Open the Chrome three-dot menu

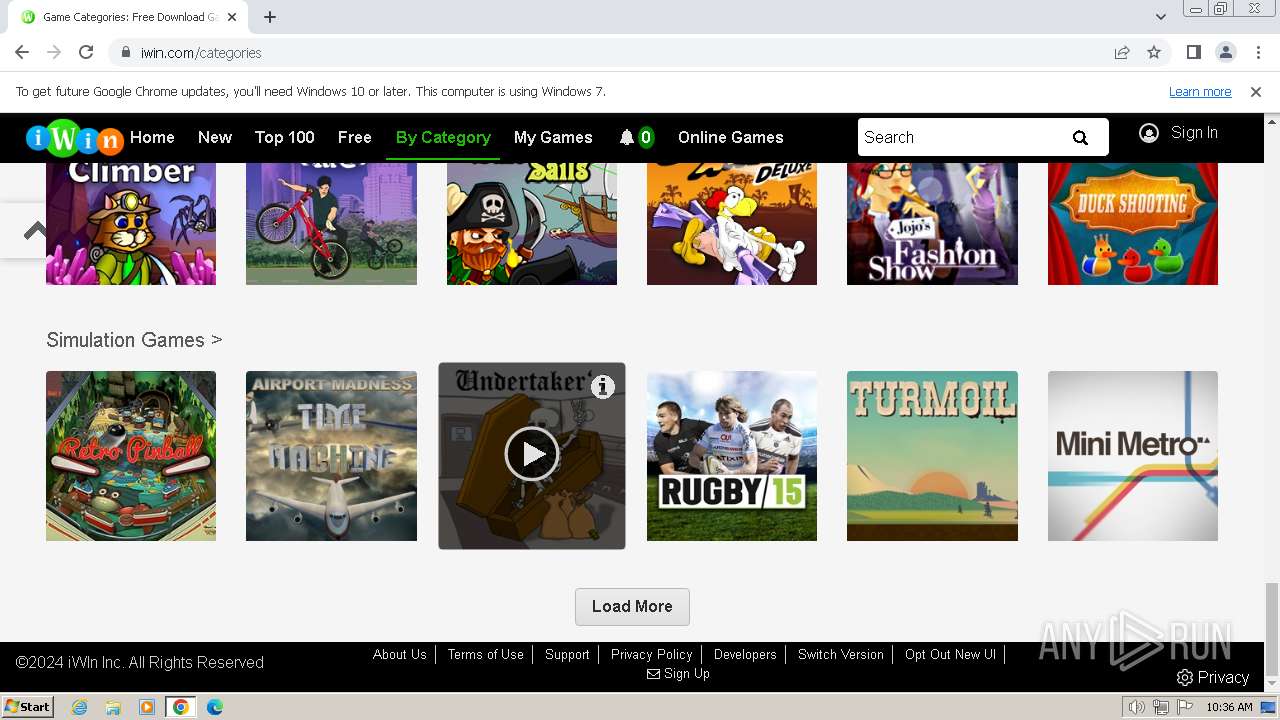coord(1256,52)
